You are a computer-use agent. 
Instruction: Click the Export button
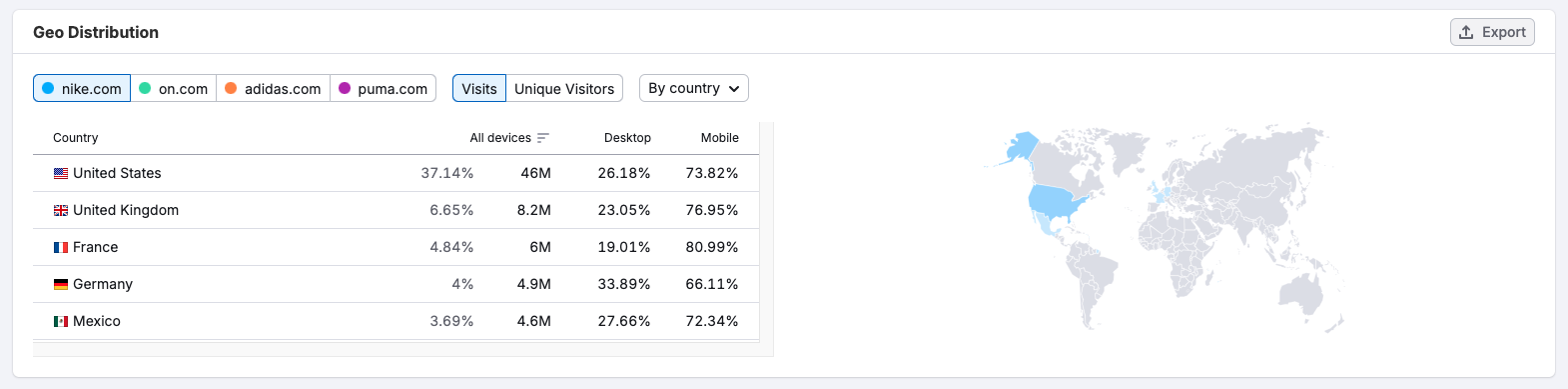[1492, 32]
